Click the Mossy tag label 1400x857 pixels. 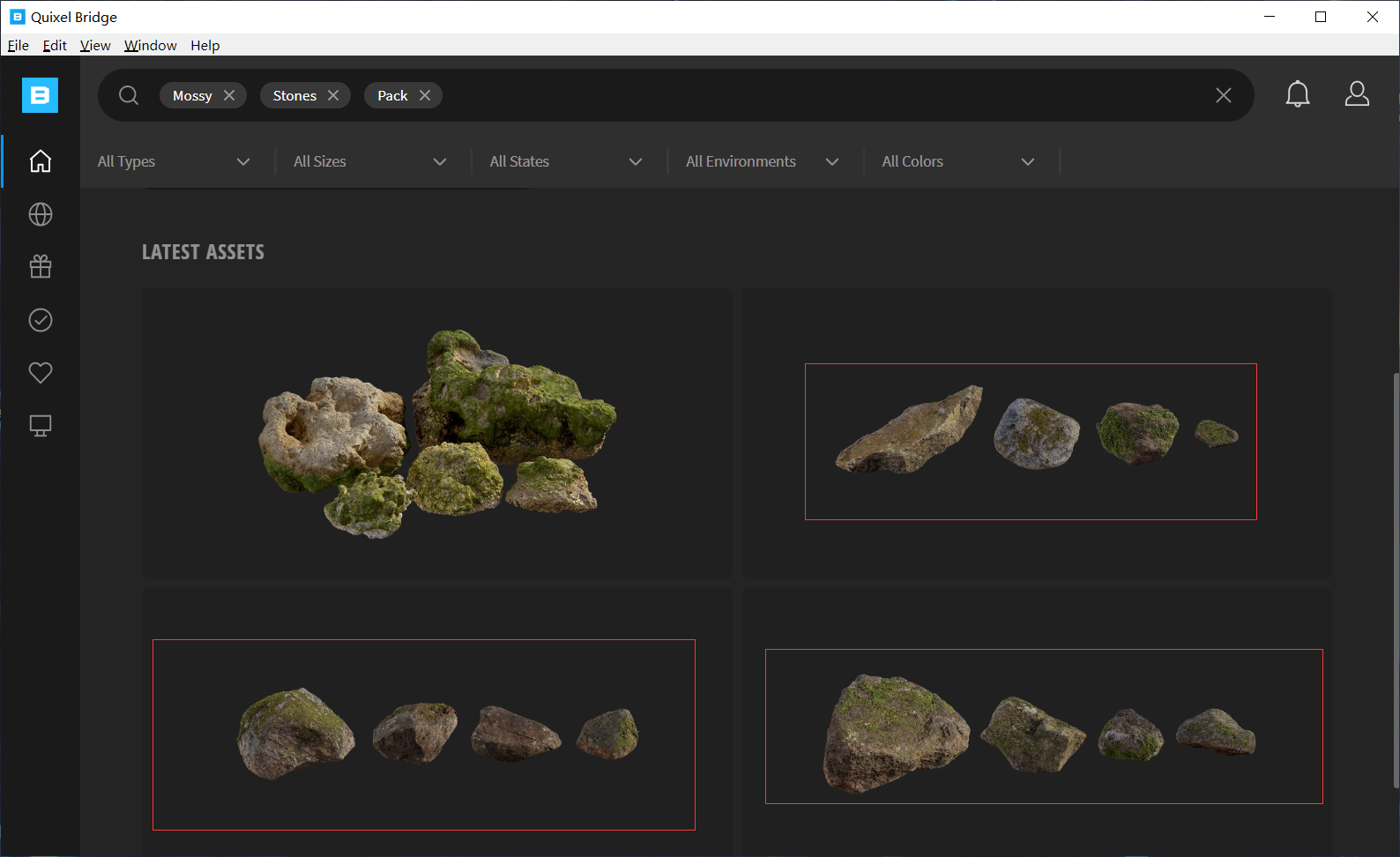192,95
